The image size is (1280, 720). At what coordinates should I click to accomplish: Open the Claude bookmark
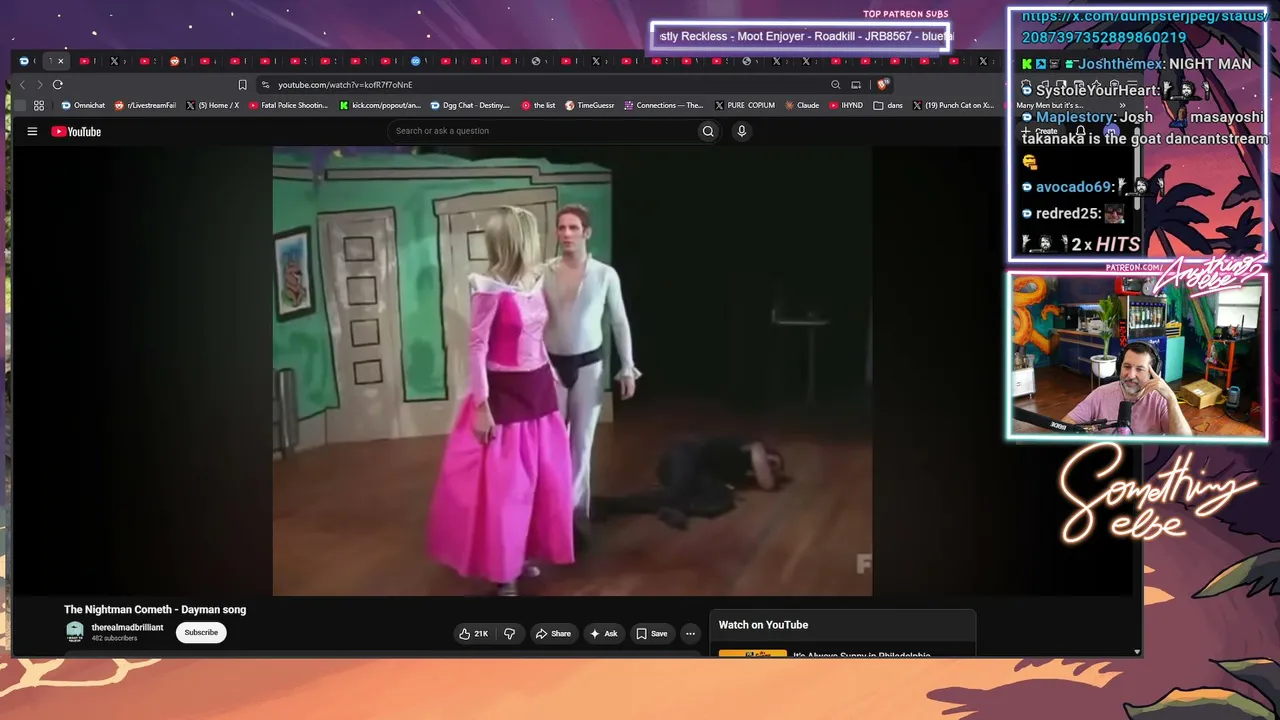pyautogui.click(x=802, y=105)
